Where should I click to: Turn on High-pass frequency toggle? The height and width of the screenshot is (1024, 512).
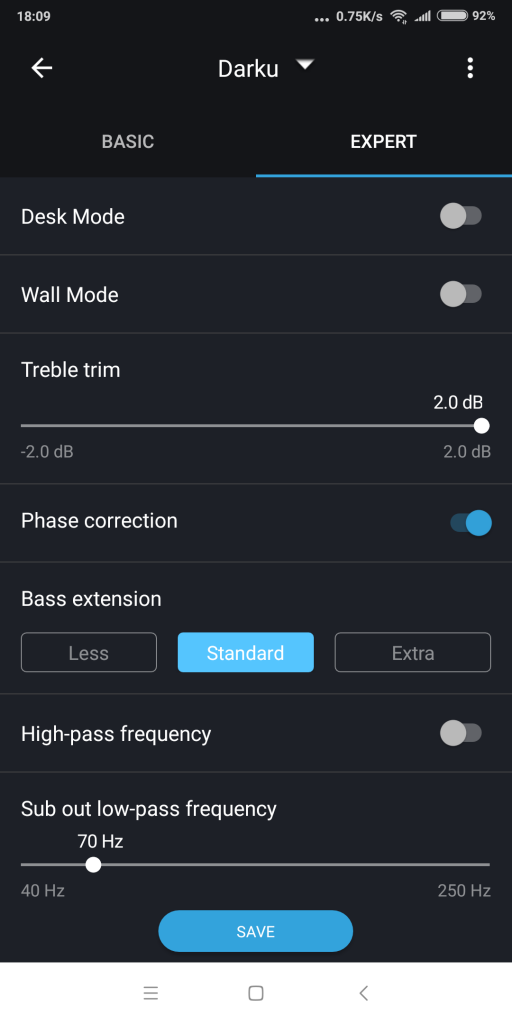click(x=461, y=733)
